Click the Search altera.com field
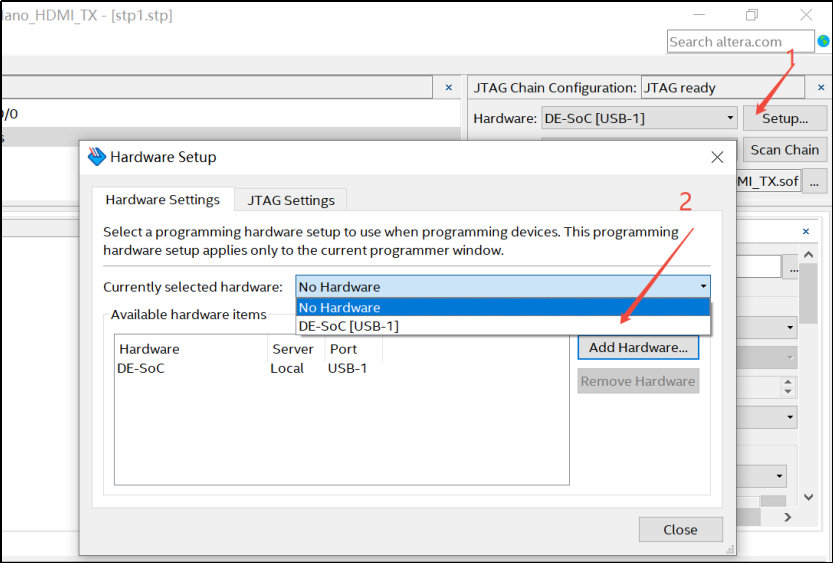 click(740, 41)
